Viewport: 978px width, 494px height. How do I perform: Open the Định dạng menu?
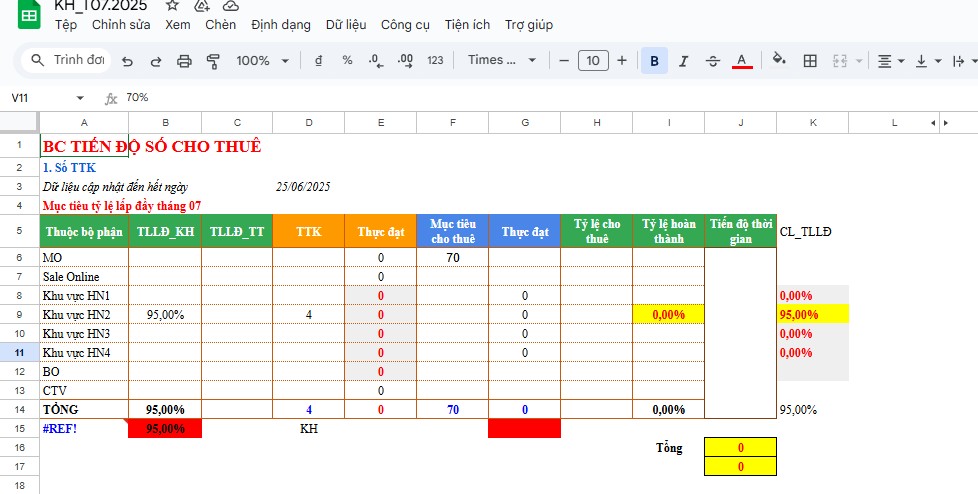(281, 25)
